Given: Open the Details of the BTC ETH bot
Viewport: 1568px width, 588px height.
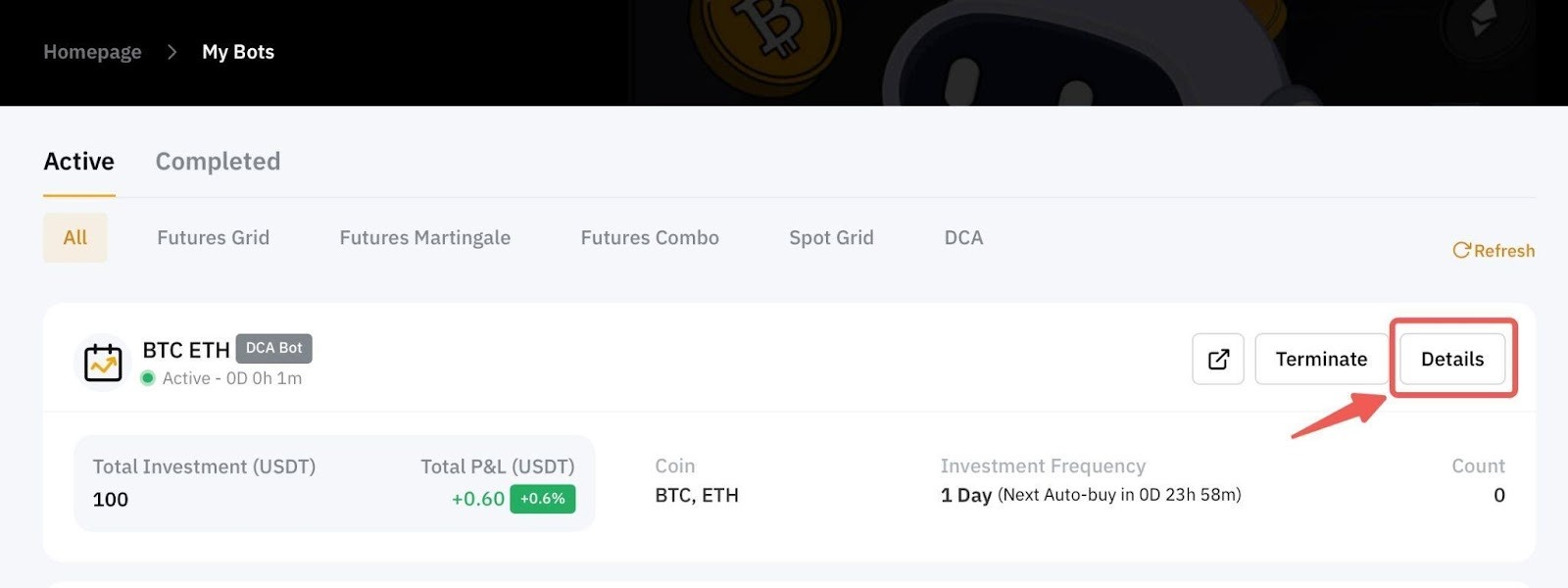Looking at the screenshot, I should 1452,360.
